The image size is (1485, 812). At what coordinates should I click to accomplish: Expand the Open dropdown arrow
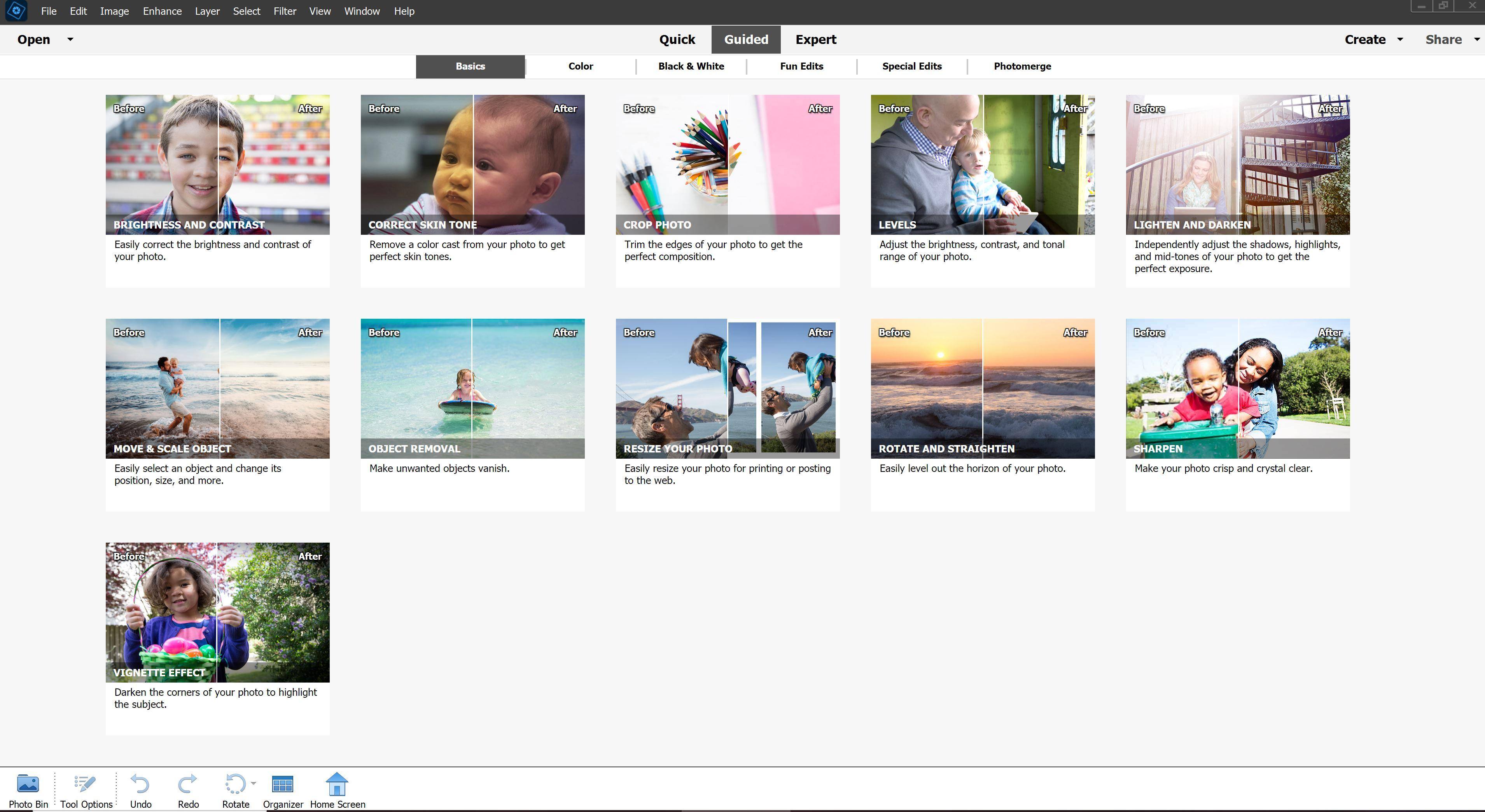(x=70, y=39)
